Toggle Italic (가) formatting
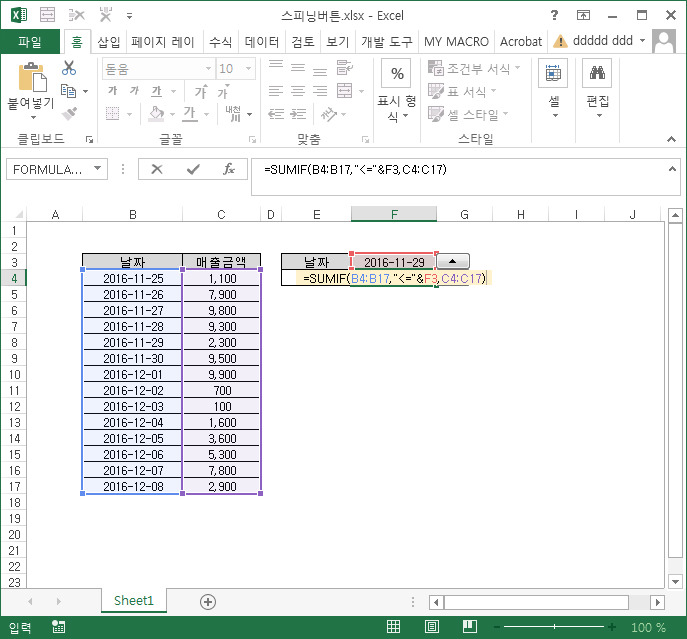The height and width of the screenshot is (639, 687). (x=135, y=91)
